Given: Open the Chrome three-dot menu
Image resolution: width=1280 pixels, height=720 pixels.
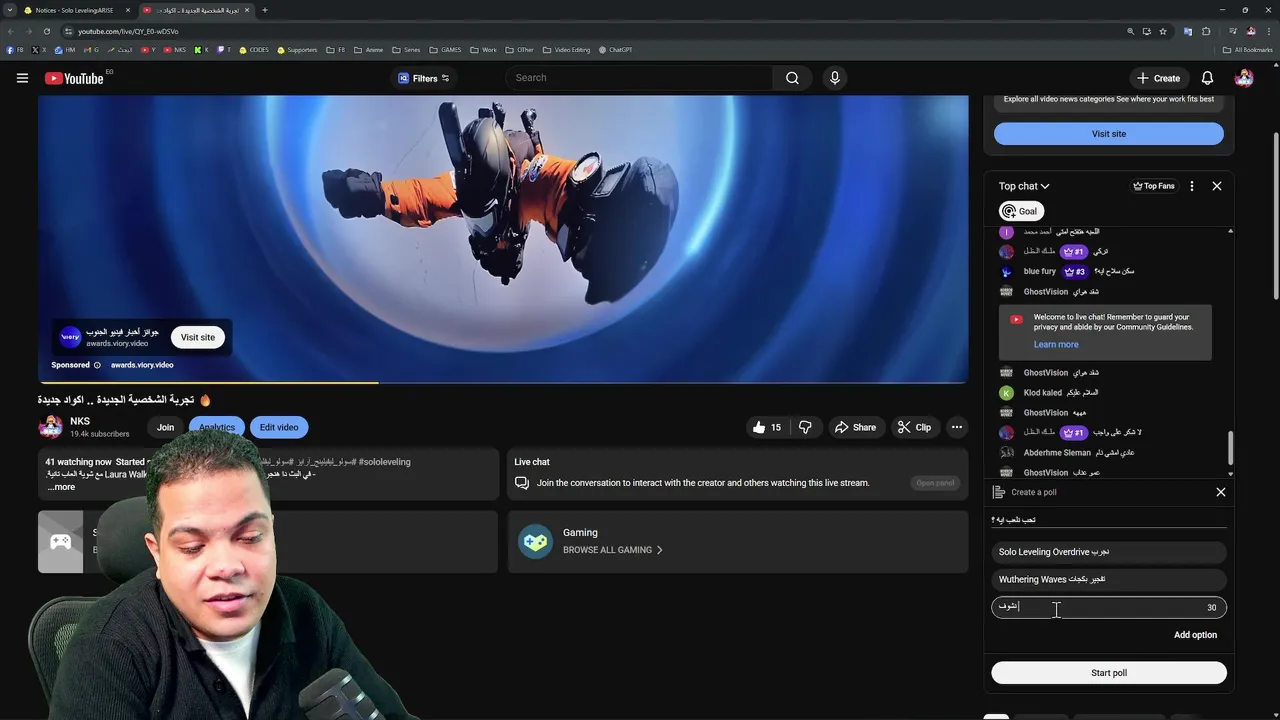Looking at the screenshot, I should click(1269, 31).
